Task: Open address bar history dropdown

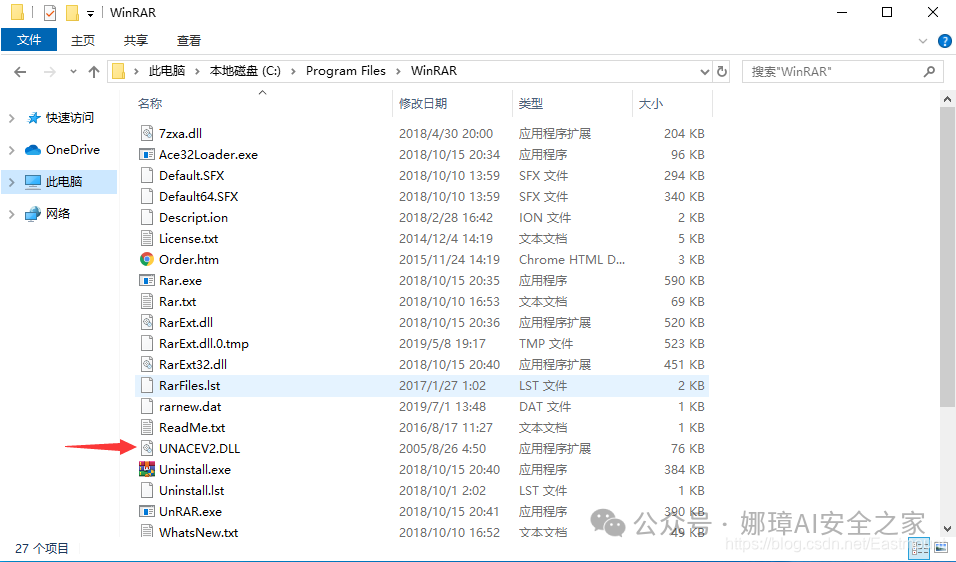Action: [x=705, y=72]
